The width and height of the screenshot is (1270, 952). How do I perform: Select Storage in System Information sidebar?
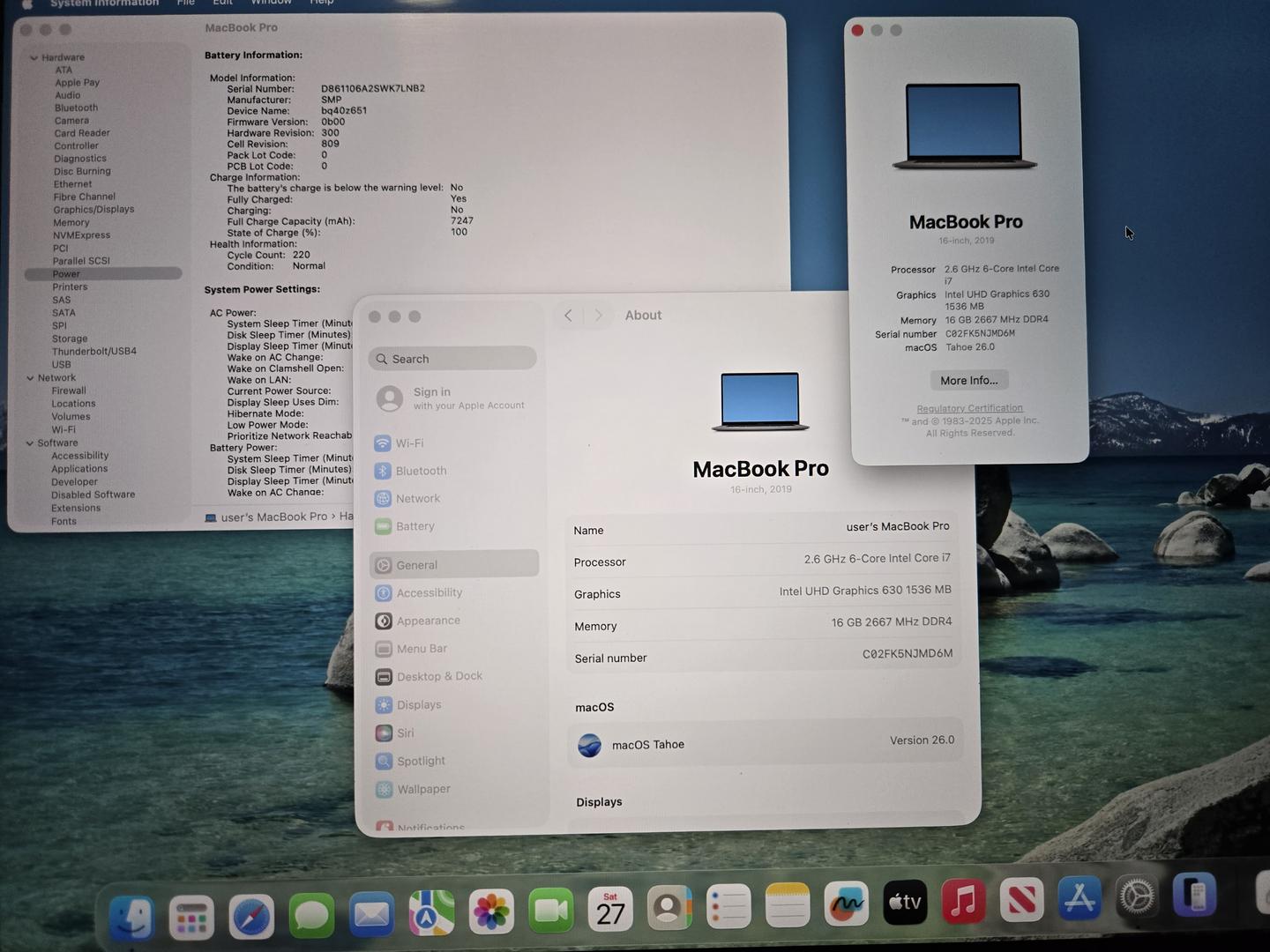click(69, 338)
